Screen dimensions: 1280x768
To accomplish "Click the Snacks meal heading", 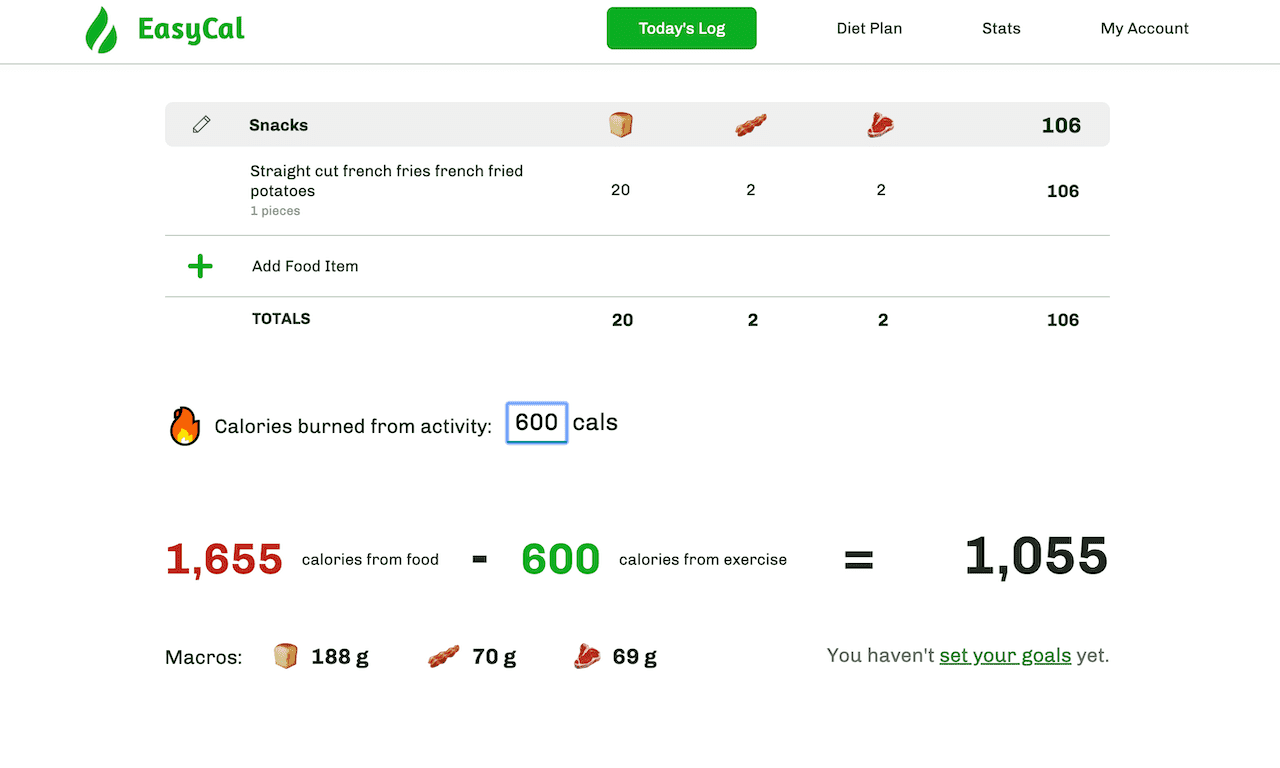I will tap(278, 125).
